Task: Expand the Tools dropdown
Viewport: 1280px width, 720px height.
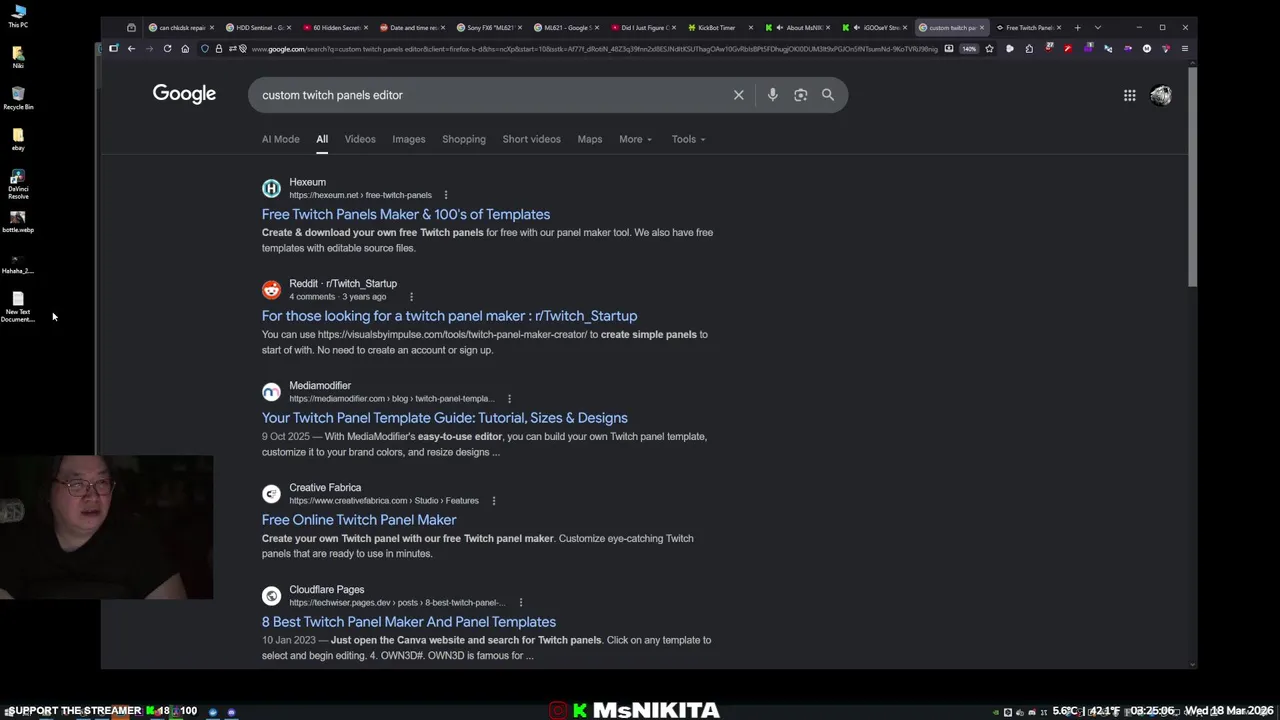Action: 688,139
